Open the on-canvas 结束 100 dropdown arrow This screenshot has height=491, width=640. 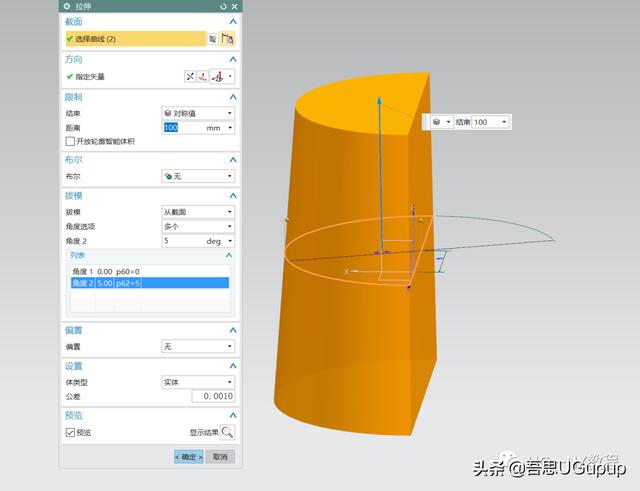(x=504, y=122)
